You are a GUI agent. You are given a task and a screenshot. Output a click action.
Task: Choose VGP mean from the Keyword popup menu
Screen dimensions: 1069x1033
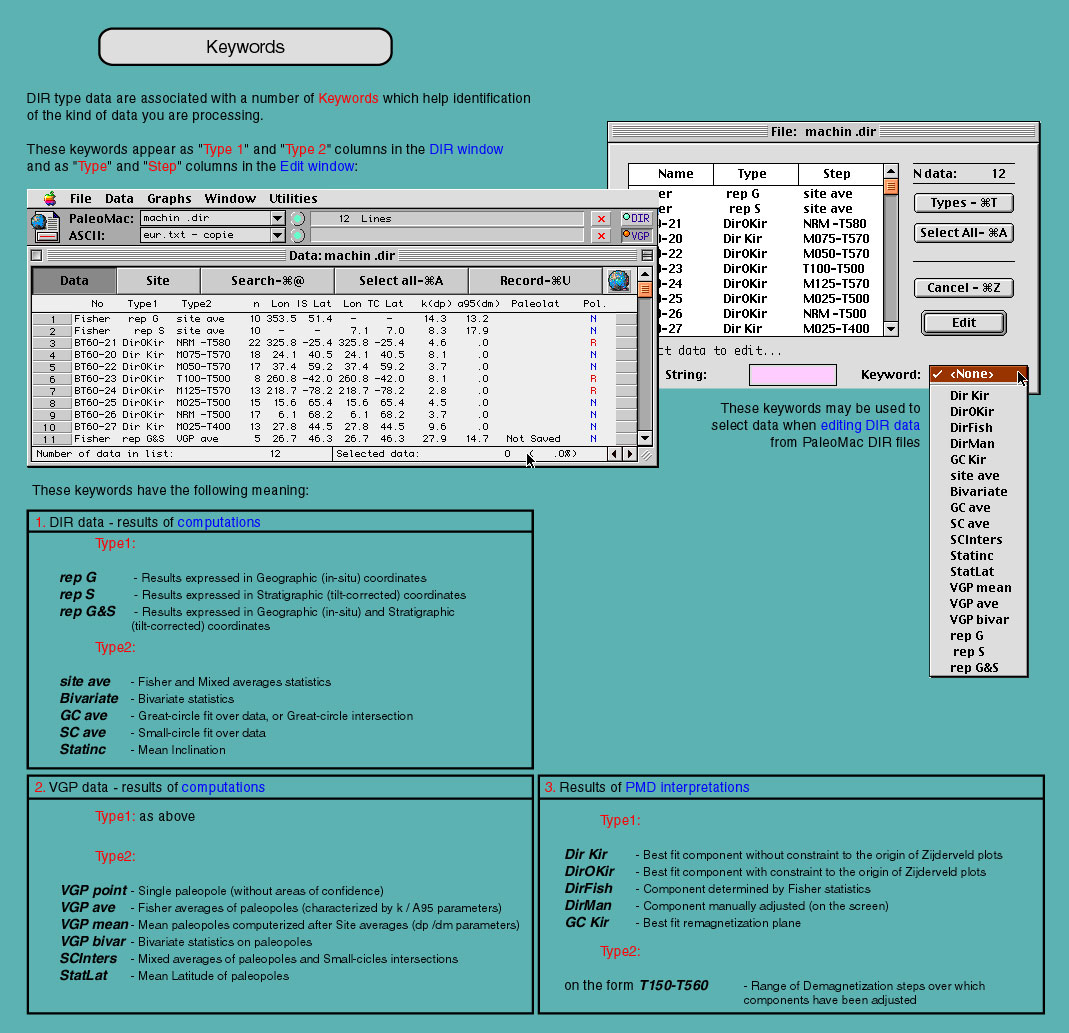tap(978, 588)
